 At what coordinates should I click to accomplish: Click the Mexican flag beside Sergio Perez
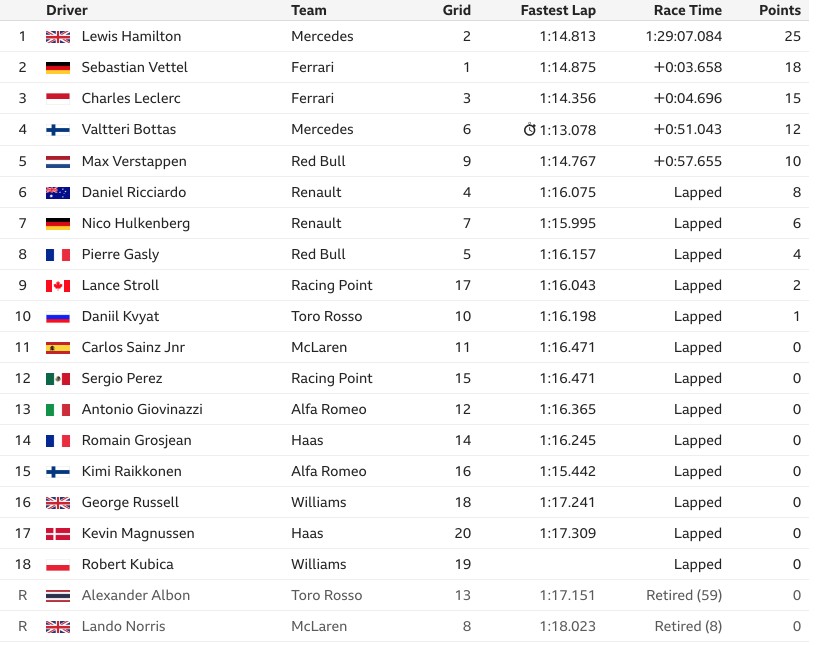click(x=58, y=378)
